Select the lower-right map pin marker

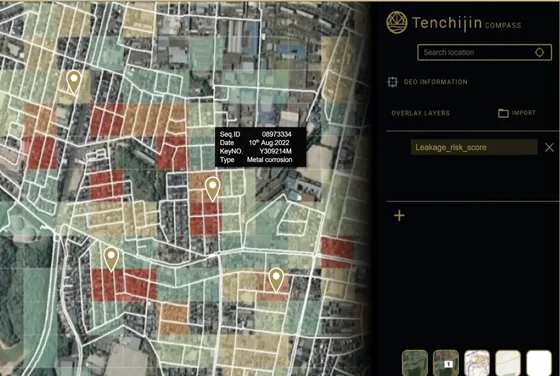coord(276,280)
